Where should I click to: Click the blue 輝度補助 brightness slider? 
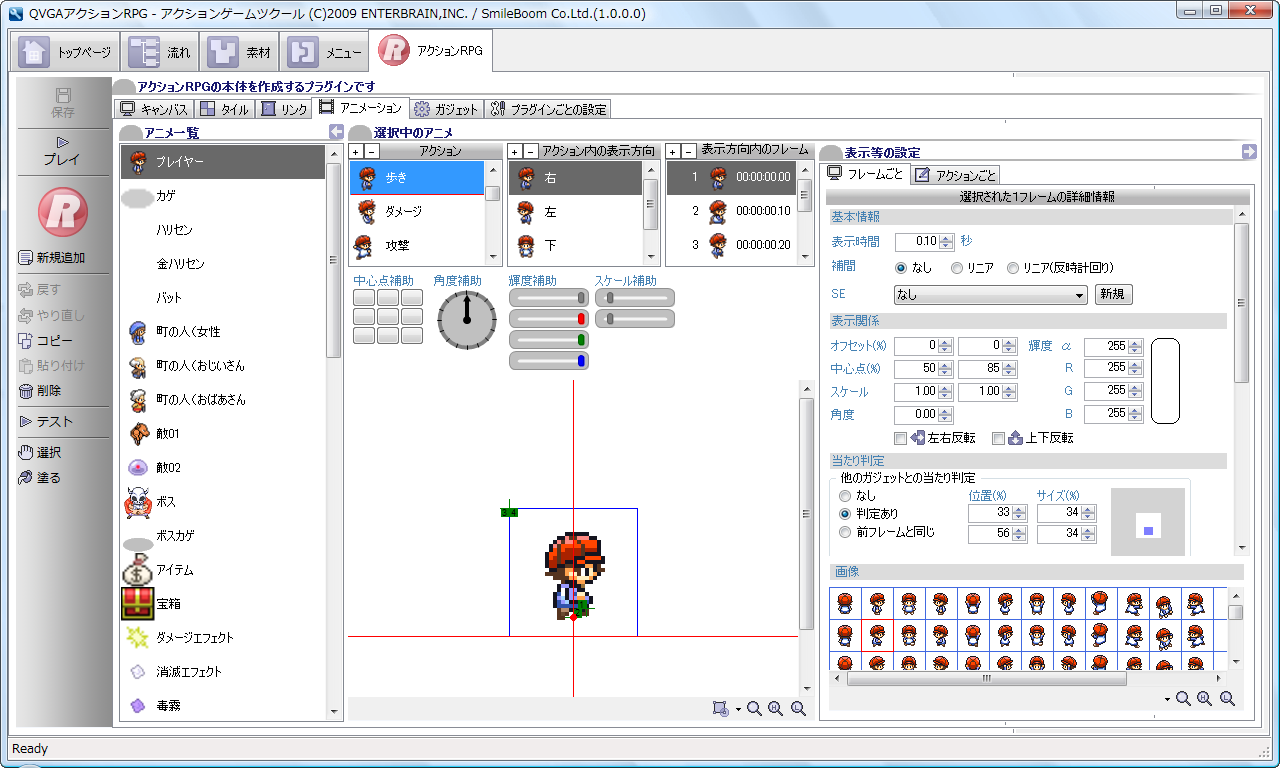pos(549,361)
